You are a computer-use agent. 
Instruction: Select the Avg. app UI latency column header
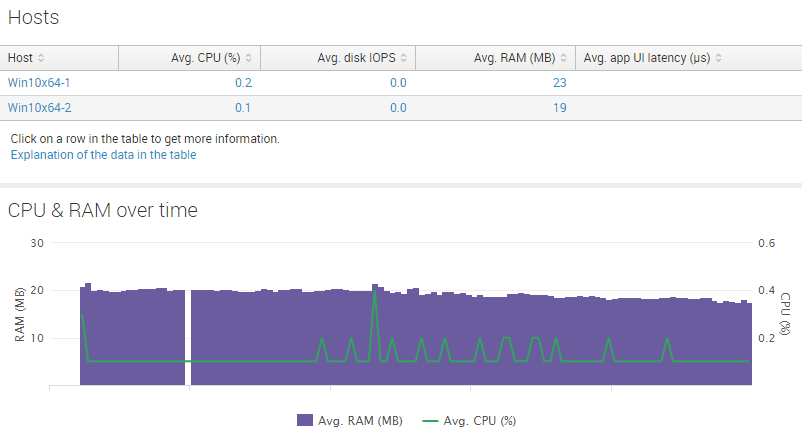(x=647, y=58)
